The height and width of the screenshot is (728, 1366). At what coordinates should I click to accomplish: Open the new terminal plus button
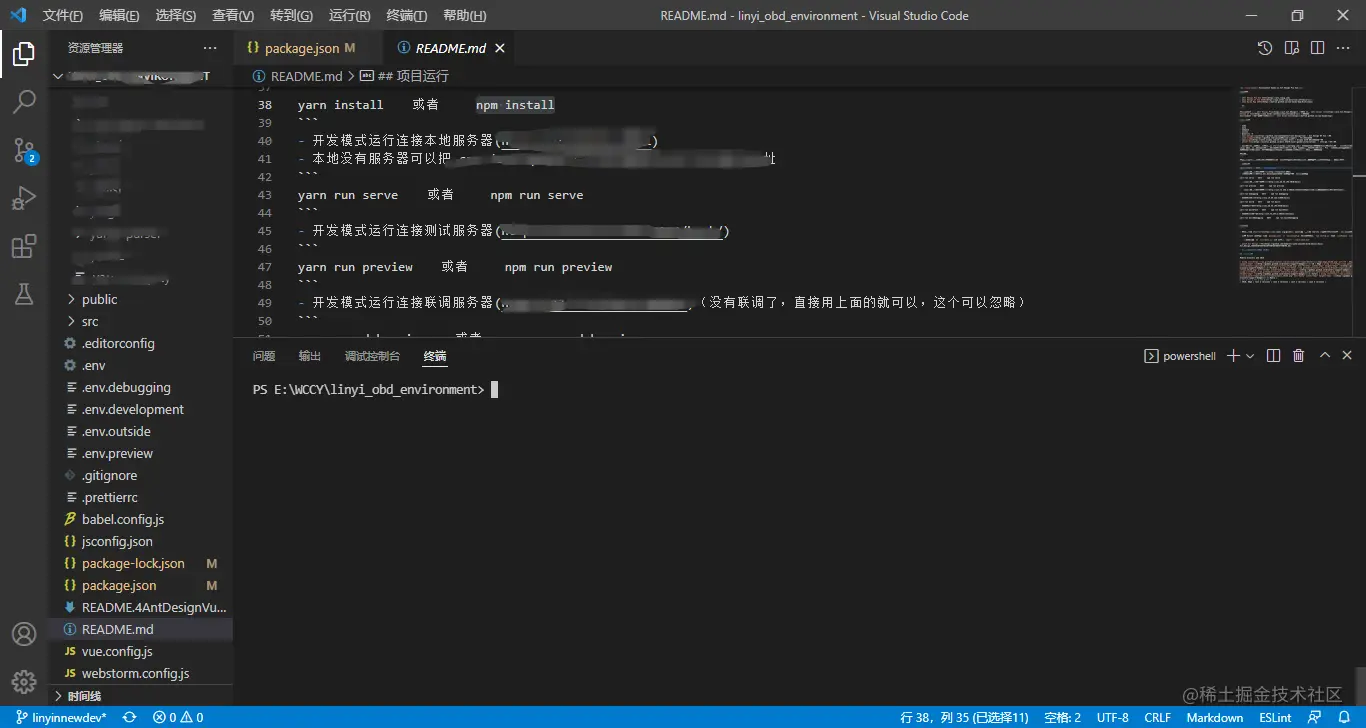(1233, 356)
